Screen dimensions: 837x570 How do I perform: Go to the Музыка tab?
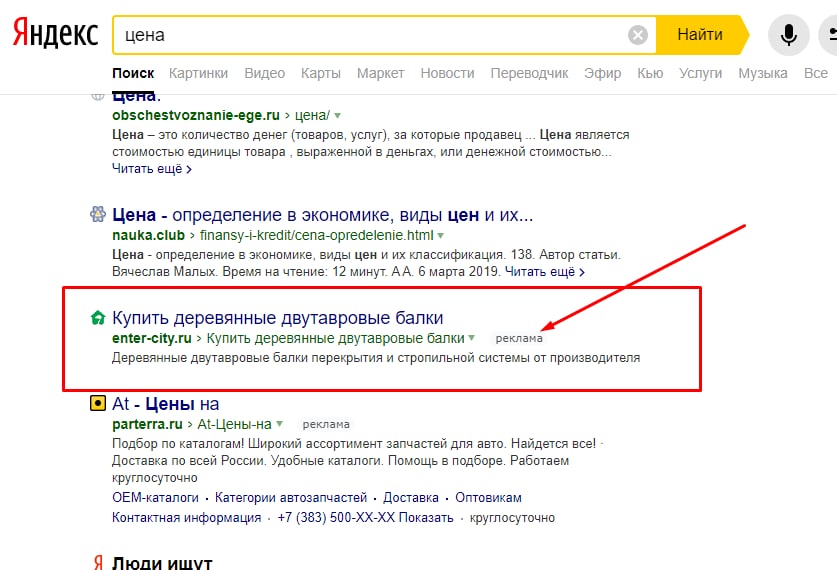(x=762, y=73)
